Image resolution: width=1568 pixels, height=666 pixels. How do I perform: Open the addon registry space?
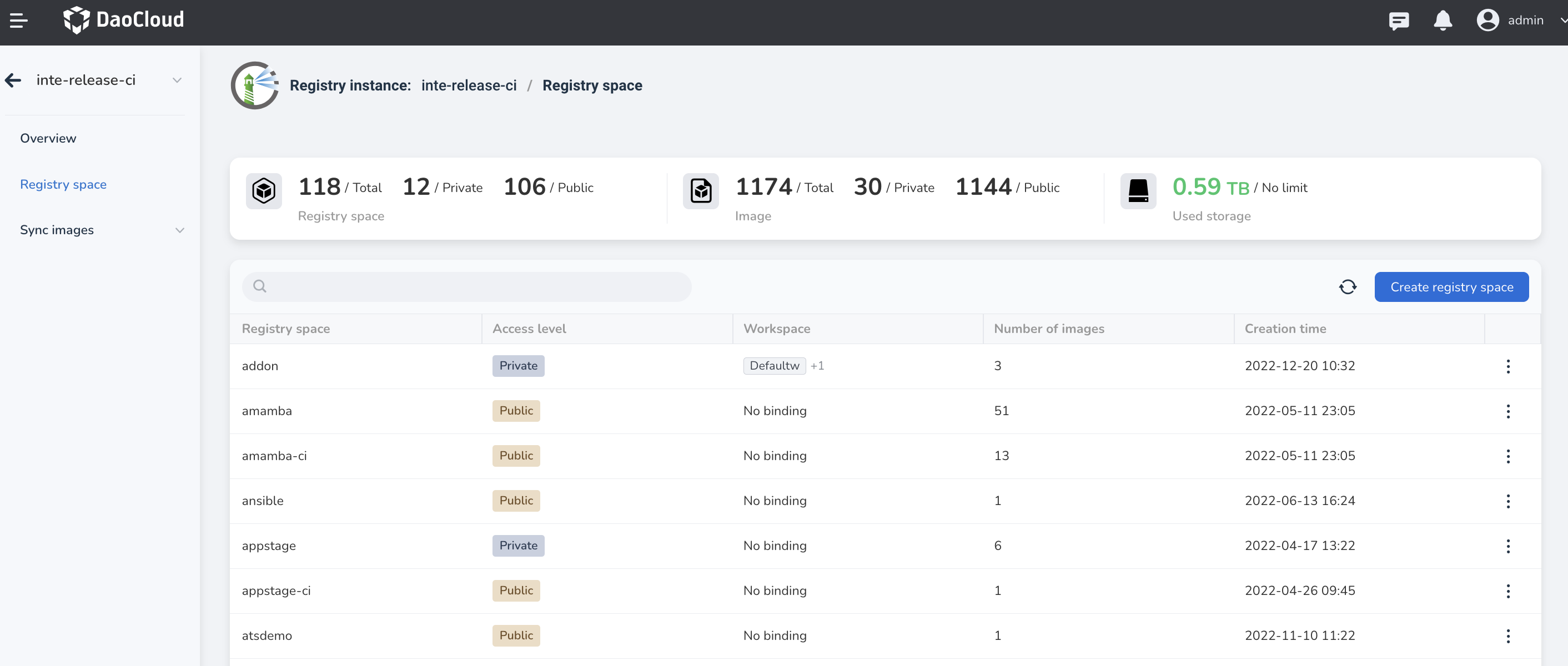tap(260, 366)
